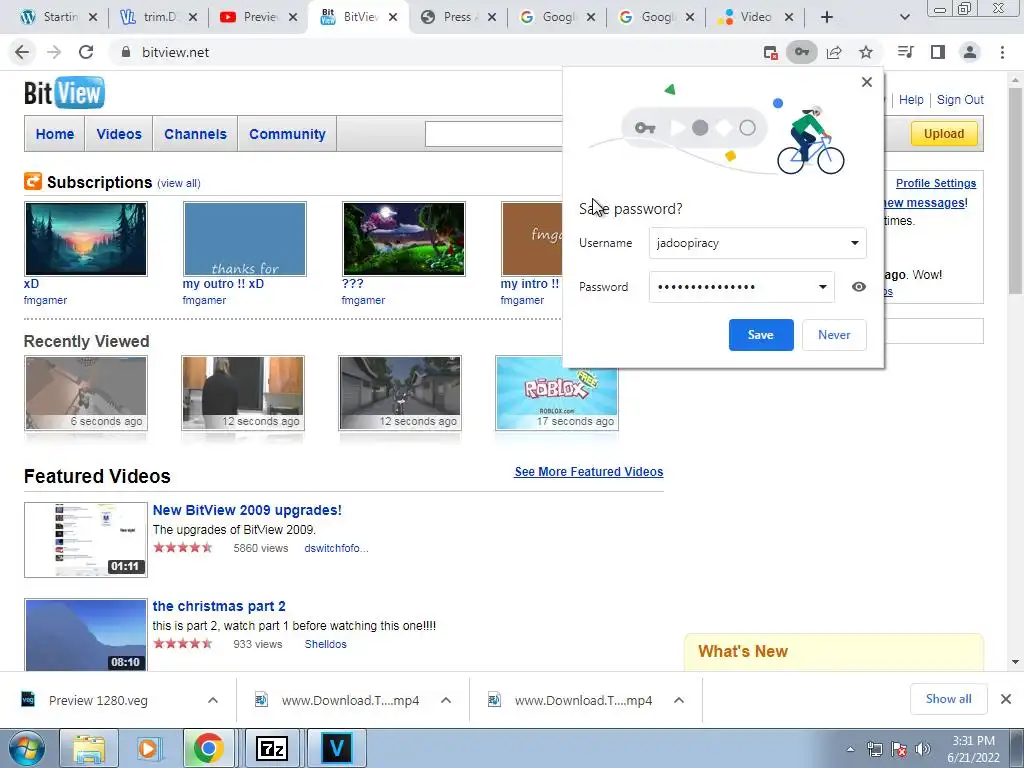This screenshot has width=1024, height=768.
Task: Close the Save password popup
Action: pyautogui.click(x=867, y=82)
